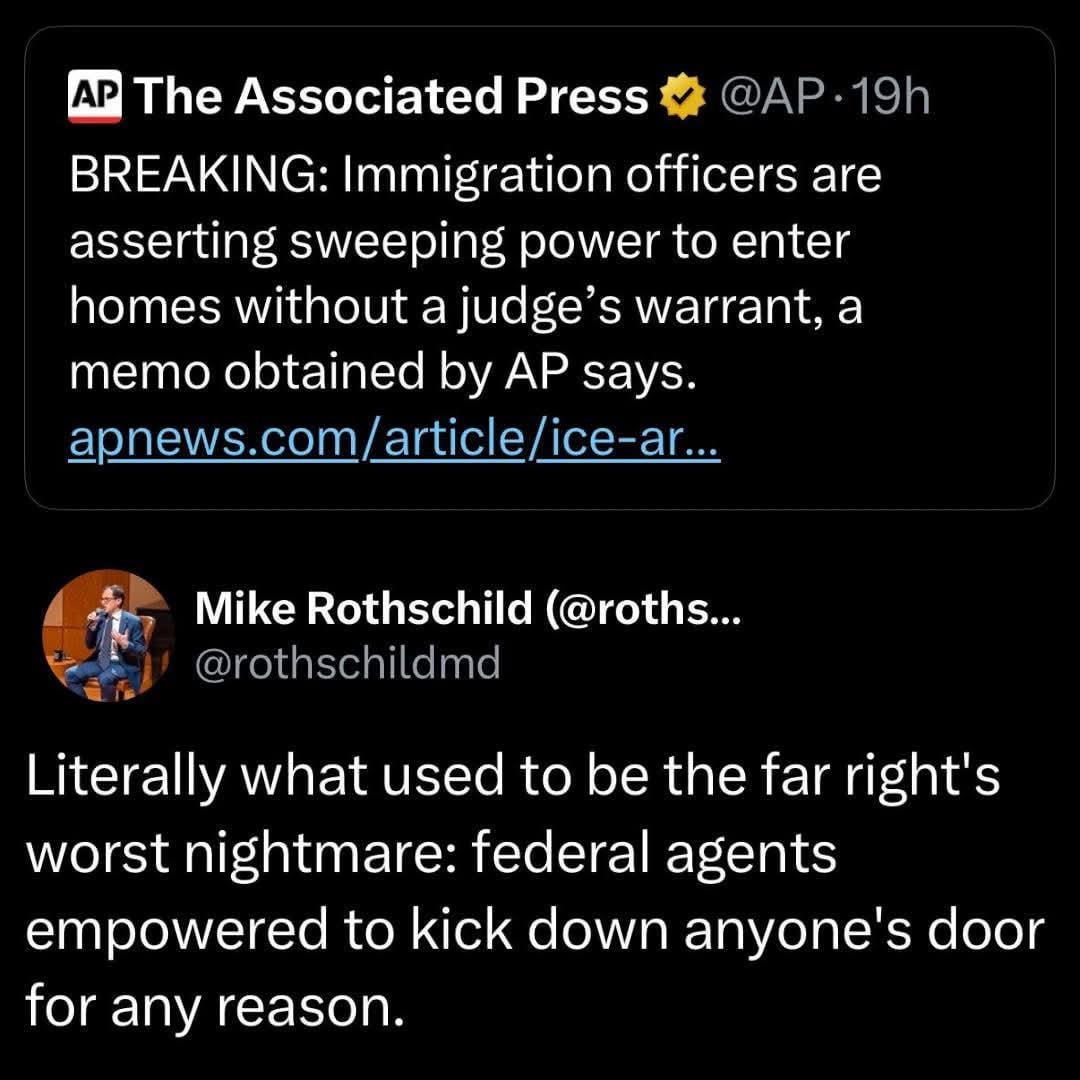Click the Mike Rothschild display name
Image resolution: width=1080 pixels, height=1080 pixels.
[x=364, y=607]
